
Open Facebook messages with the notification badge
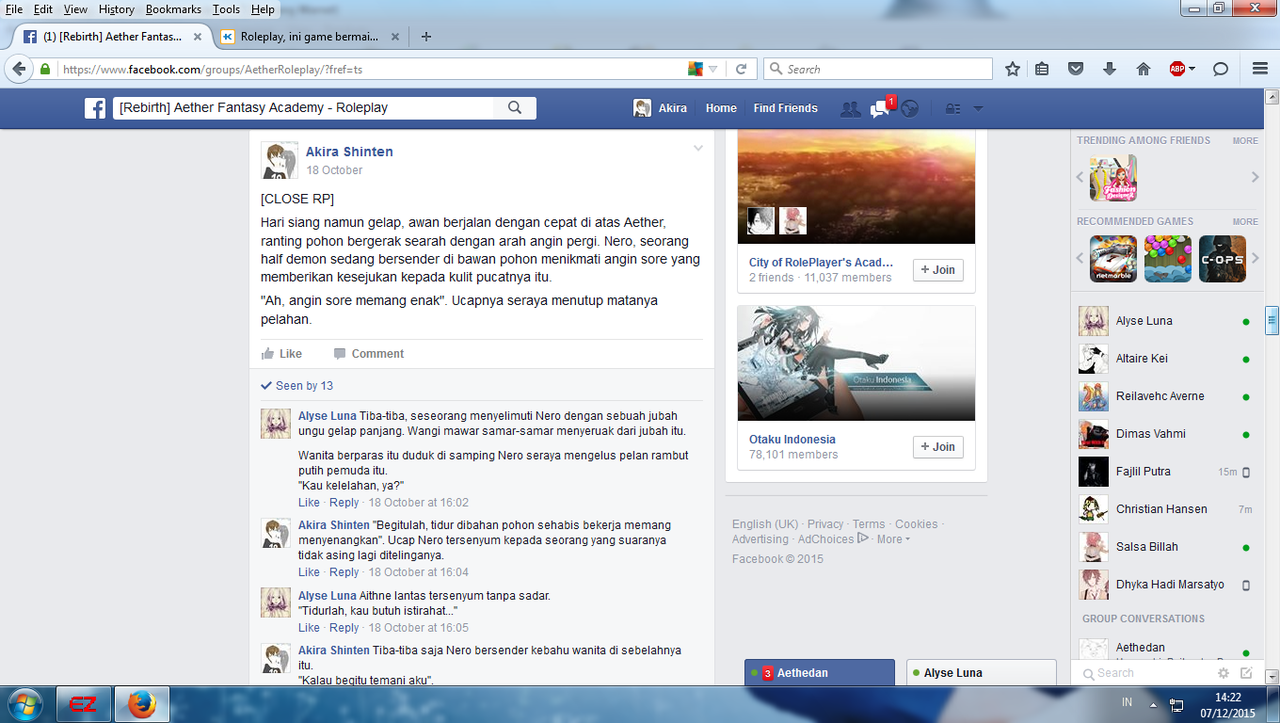click(879, 108)
